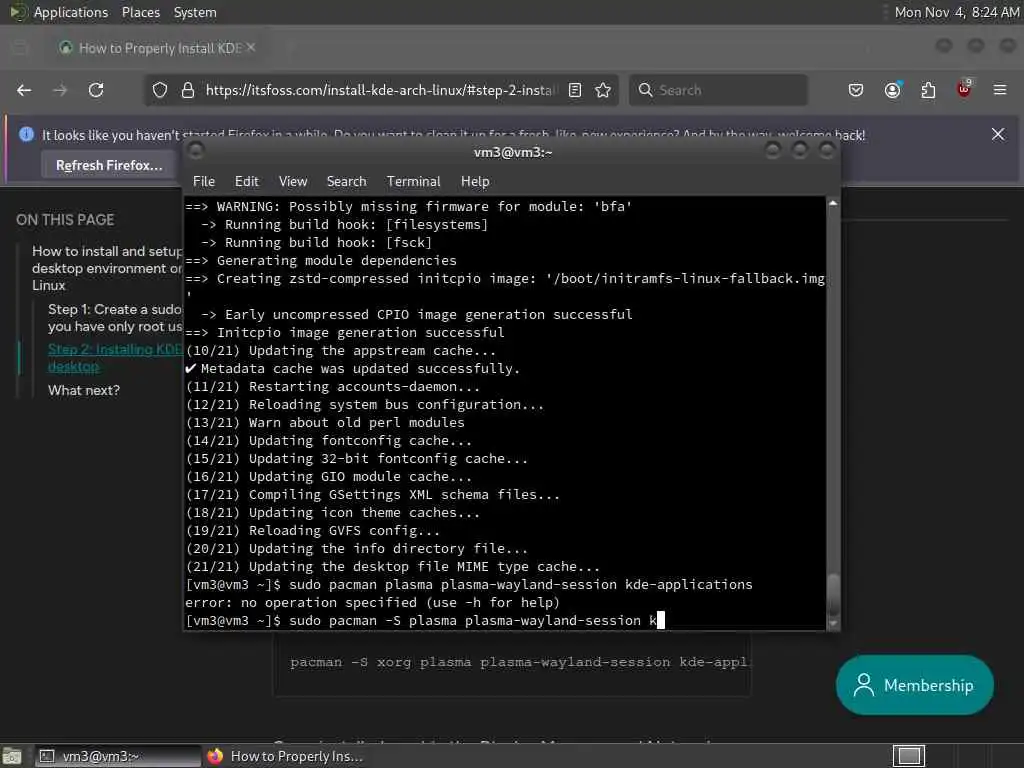
Task: Click the red uBlock extension icon
Action: 964,89
